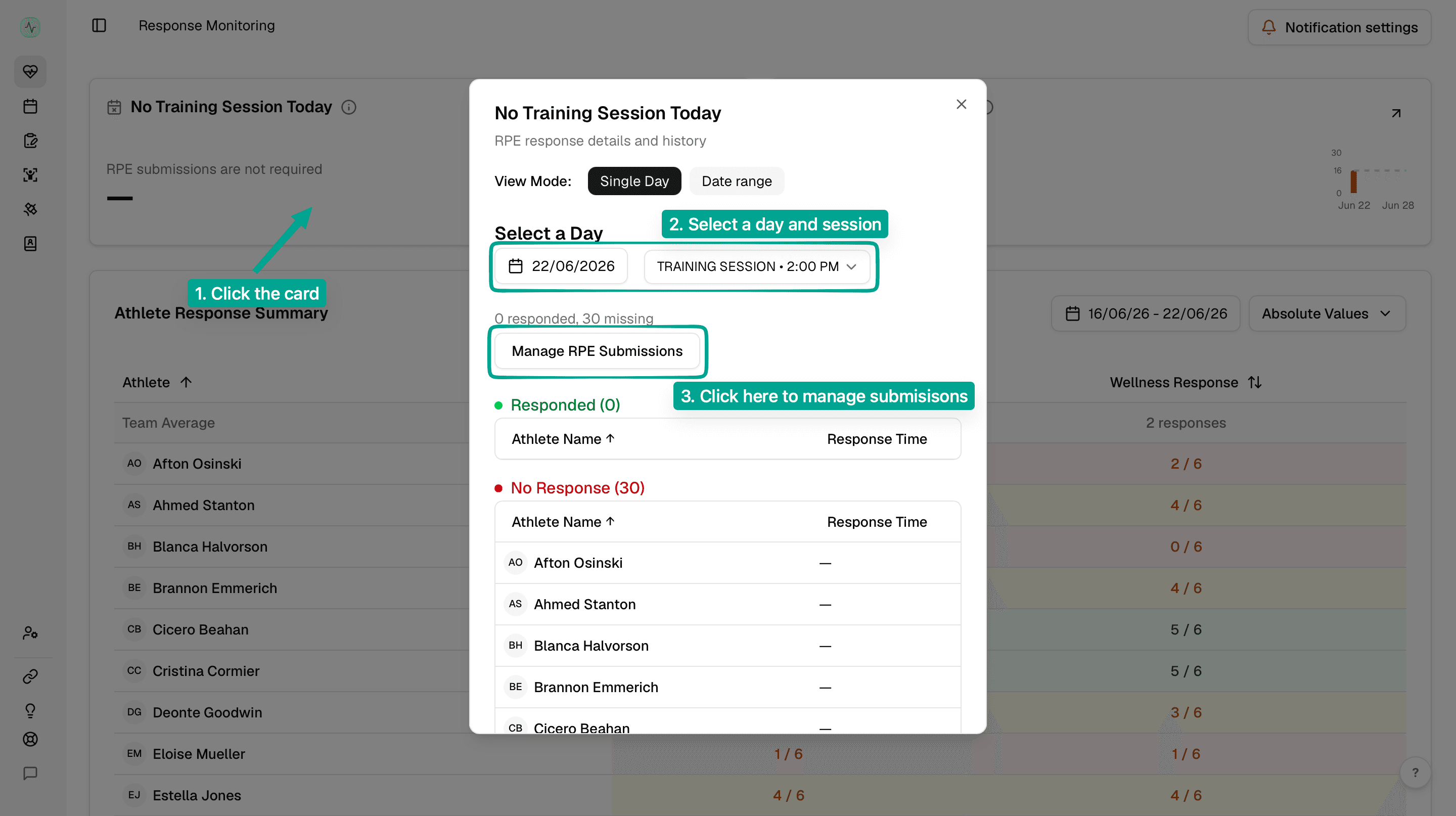Select Brannon Emmerich in the No Response list

coord(727,687)
